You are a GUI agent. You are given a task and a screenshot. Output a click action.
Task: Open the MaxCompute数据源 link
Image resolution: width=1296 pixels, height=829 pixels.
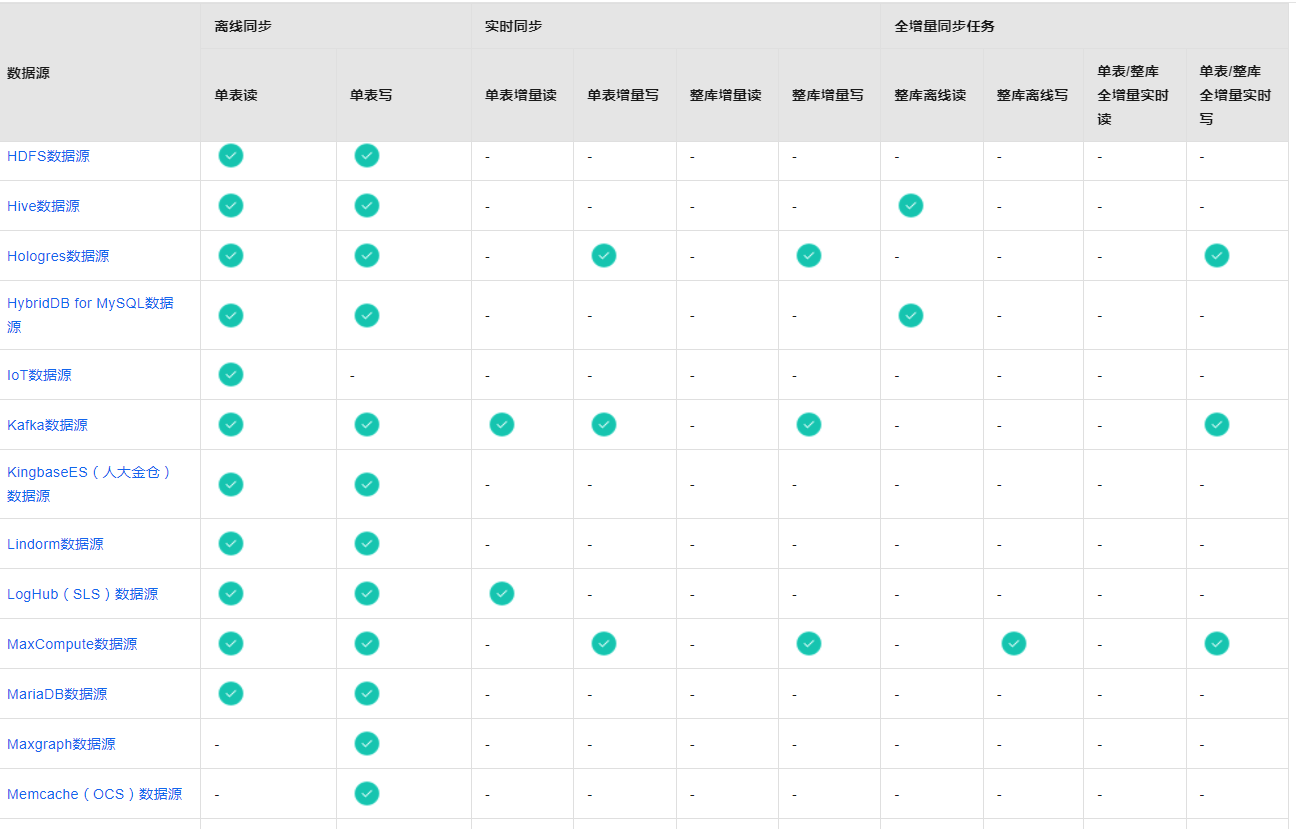pyautogui.click(x=72, y=644)
